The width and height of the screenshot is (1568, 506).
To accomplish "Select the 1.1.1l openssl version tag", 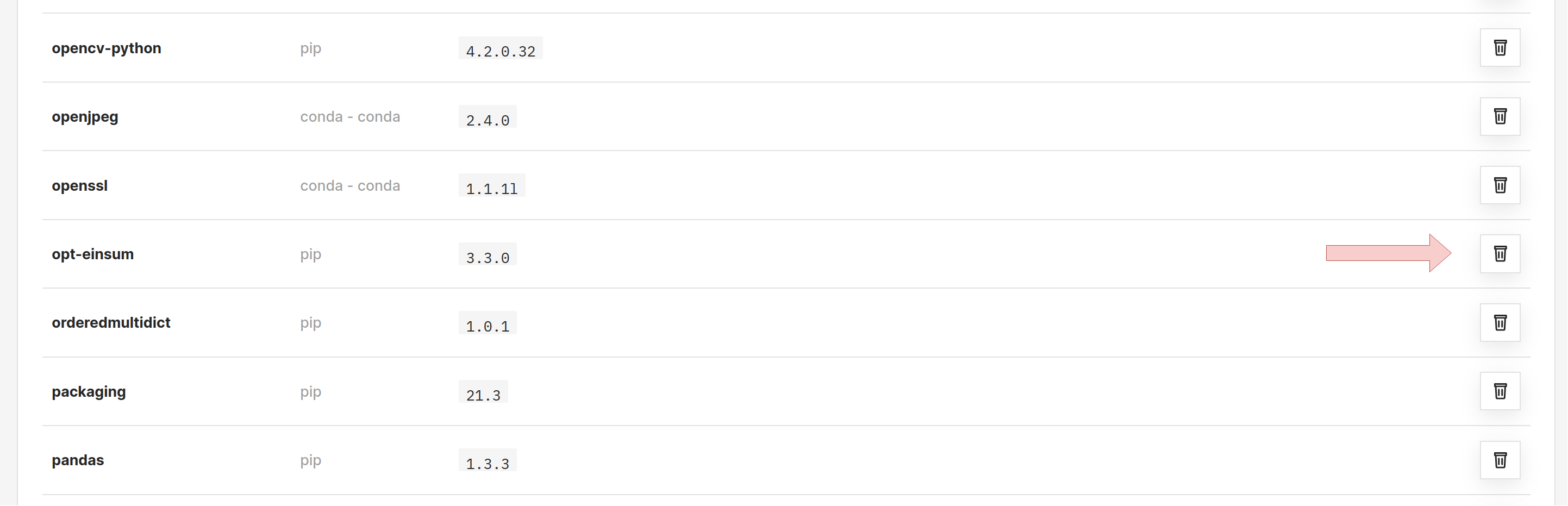I will click(492, 186).
